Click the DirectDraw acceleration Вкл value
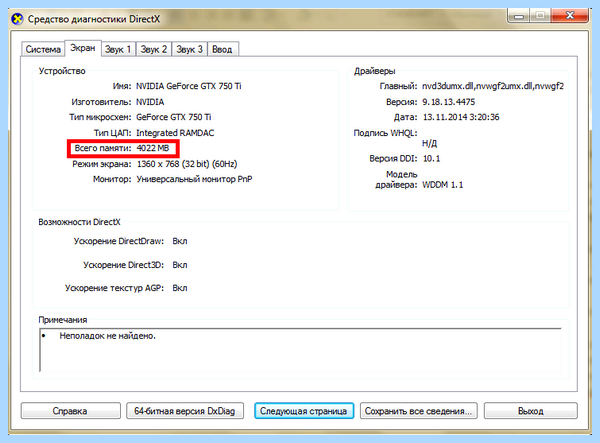 [x=180, y=241]
